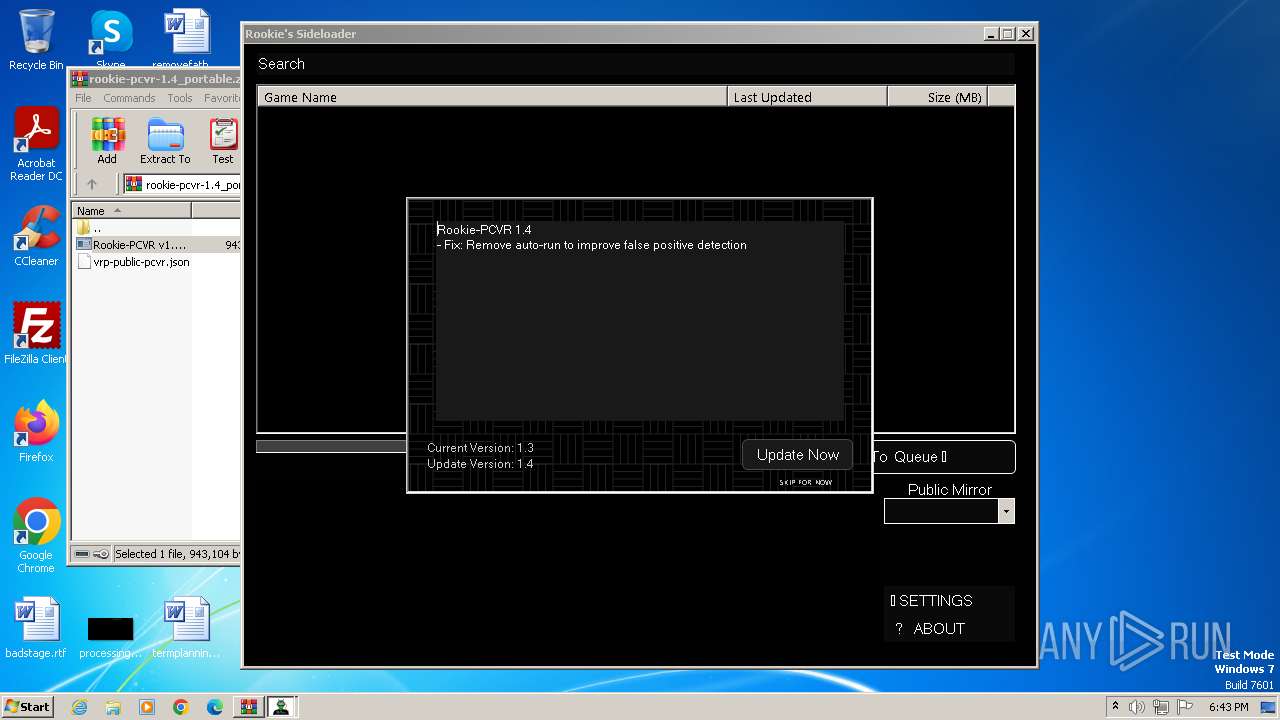This screenshot has height=720, width=1280.
Task: Click WinRAR Test toolbar icon
Action: coord(223,141)
